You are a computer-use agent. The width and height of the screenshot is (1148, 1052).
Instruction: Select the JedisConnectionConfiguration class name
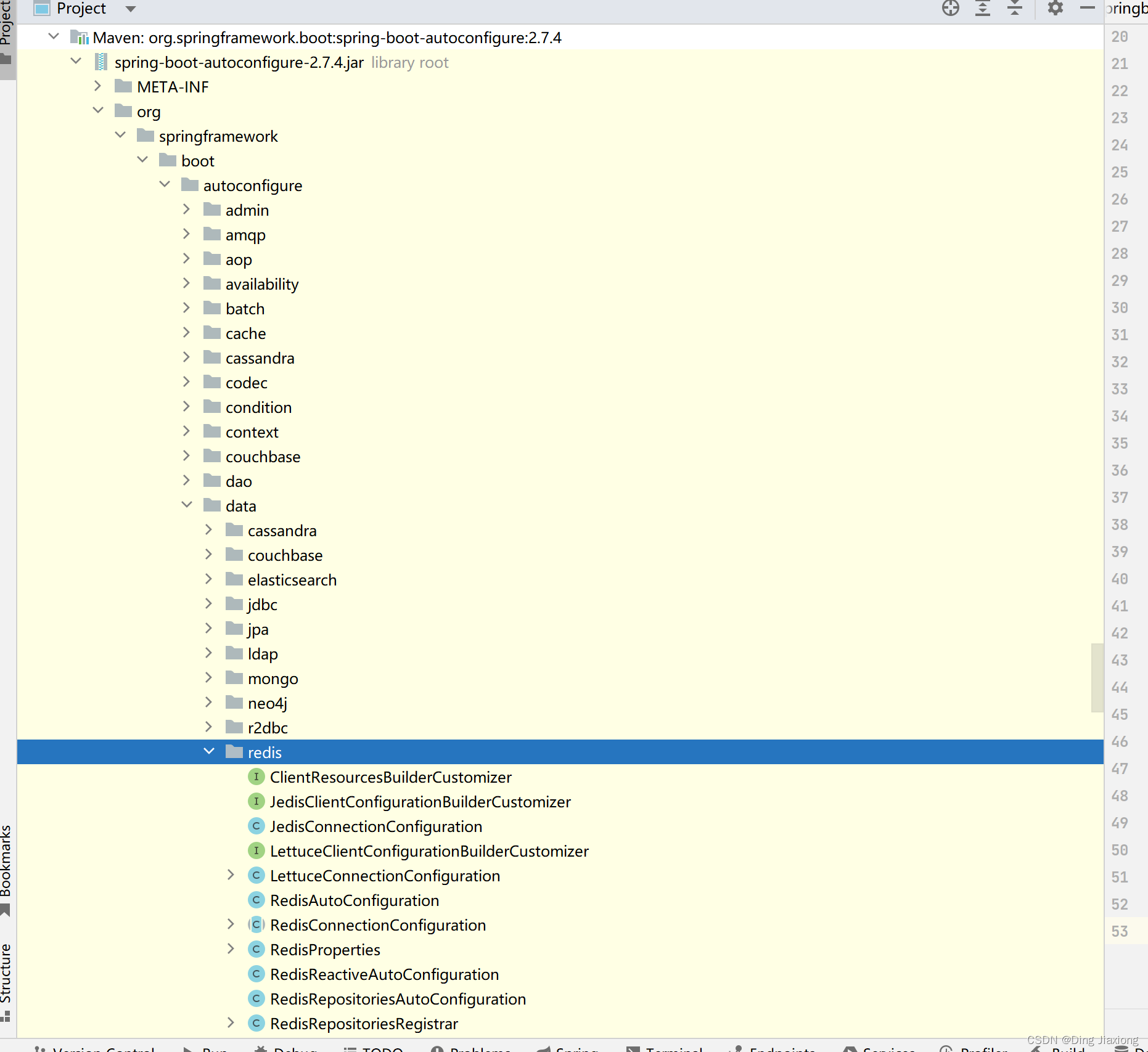376,826
